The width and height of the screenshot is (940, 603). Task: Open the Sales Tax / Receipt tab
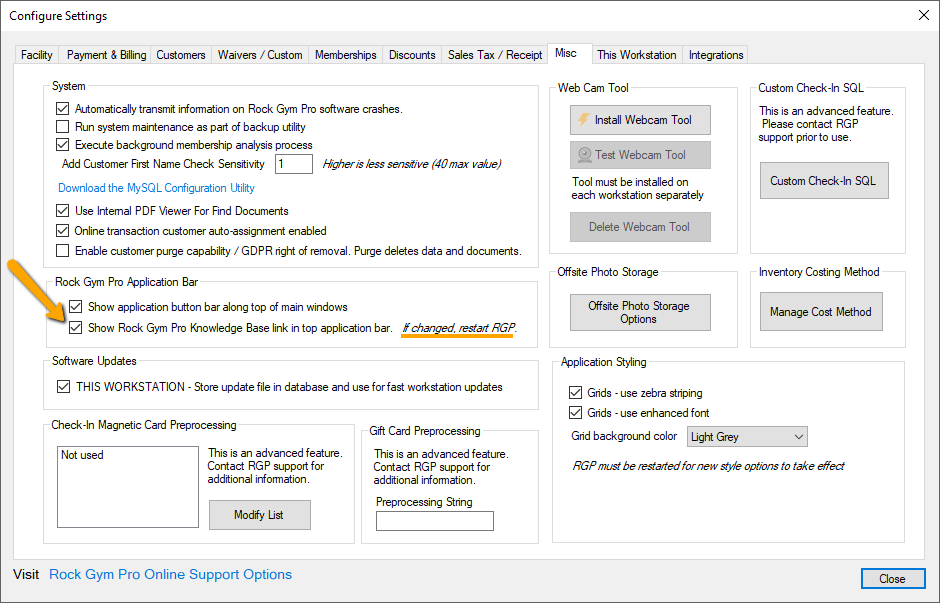[x=495, y=55]
